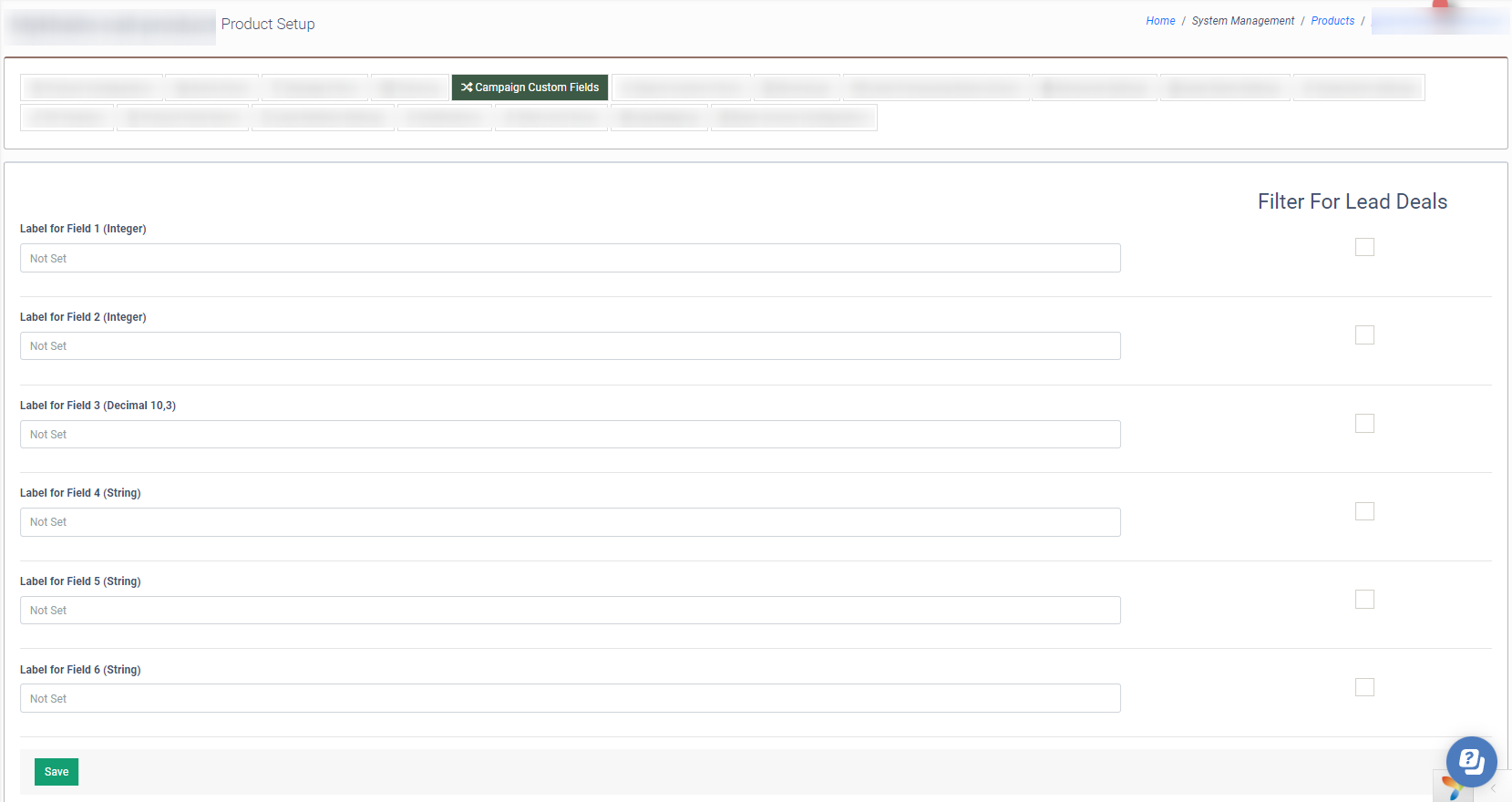Tick the Field 2 filter checkbox
The height and width of the screenshot is (802, 1512).
pos(1364,335)
